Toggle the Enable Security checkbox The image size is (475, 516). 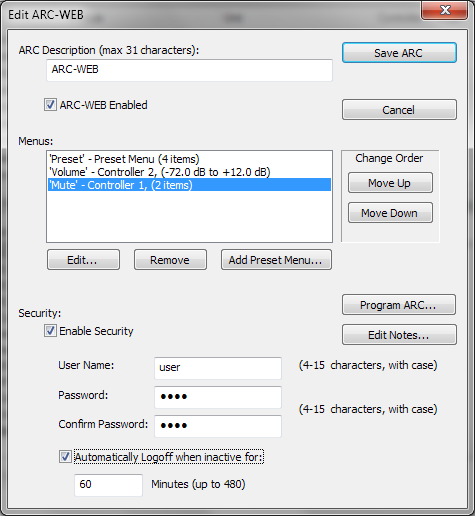(x=50, y=331)
